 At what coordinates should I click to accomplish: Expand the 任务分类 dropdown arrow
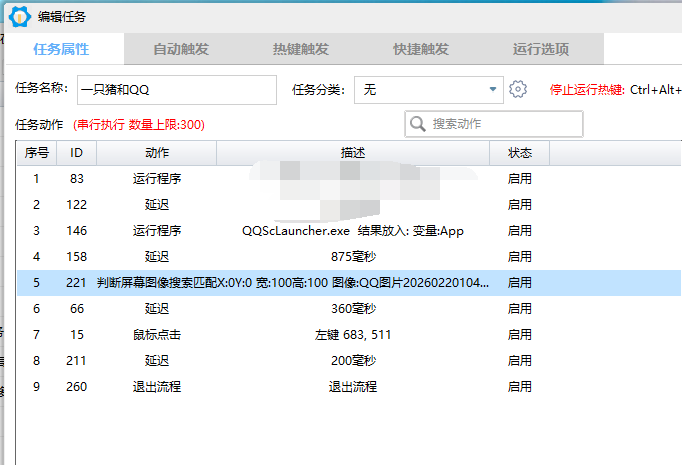coord(493,89)
